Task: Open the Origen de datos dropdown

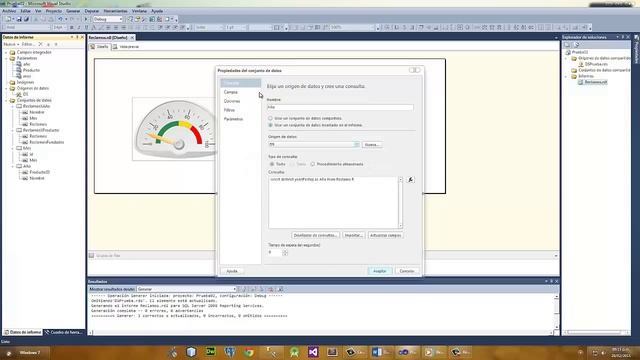Action: [356, 144]
